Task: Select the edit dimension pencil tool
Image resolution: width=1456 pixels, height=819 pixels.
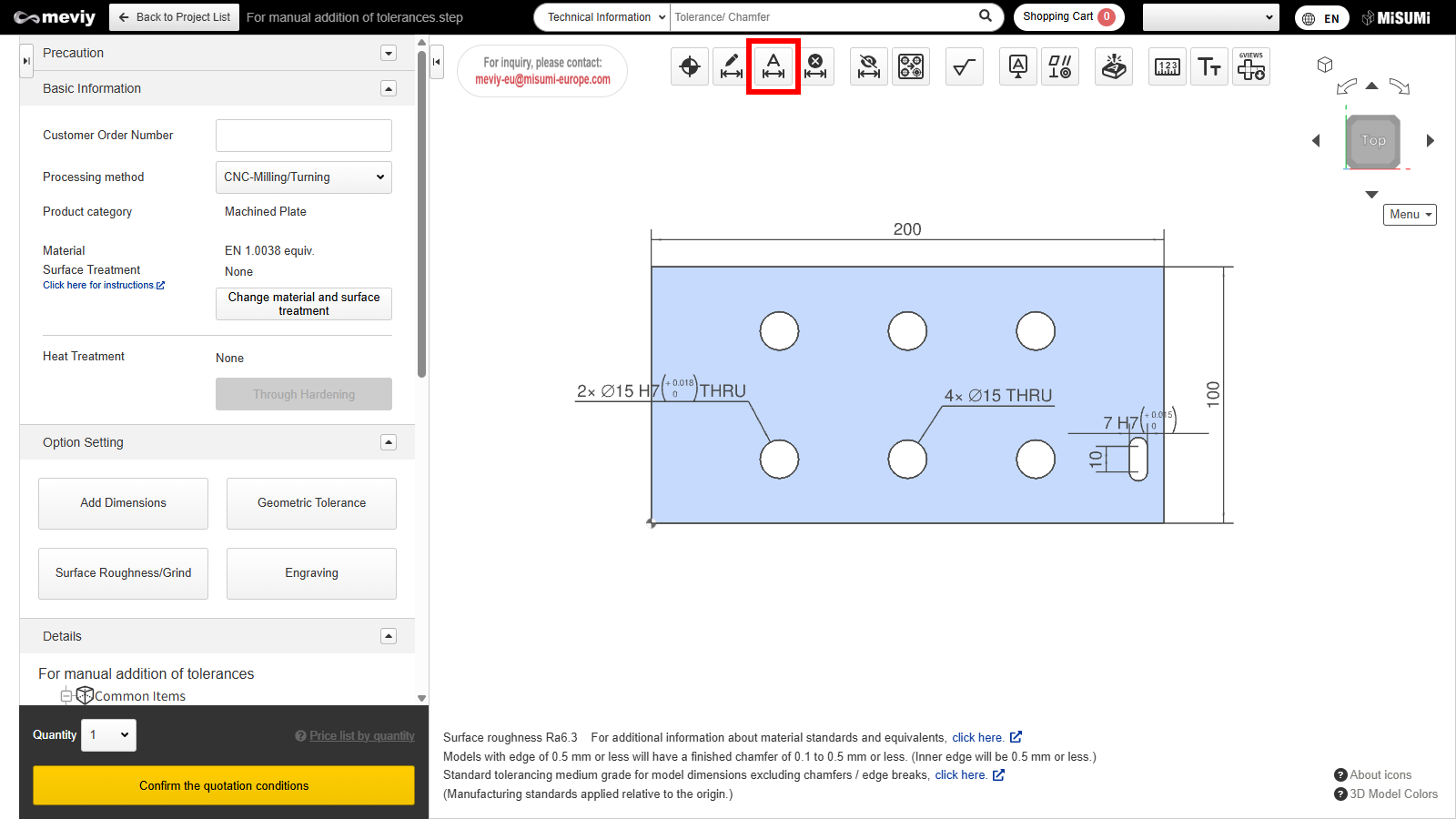Action: click(732, 66)
